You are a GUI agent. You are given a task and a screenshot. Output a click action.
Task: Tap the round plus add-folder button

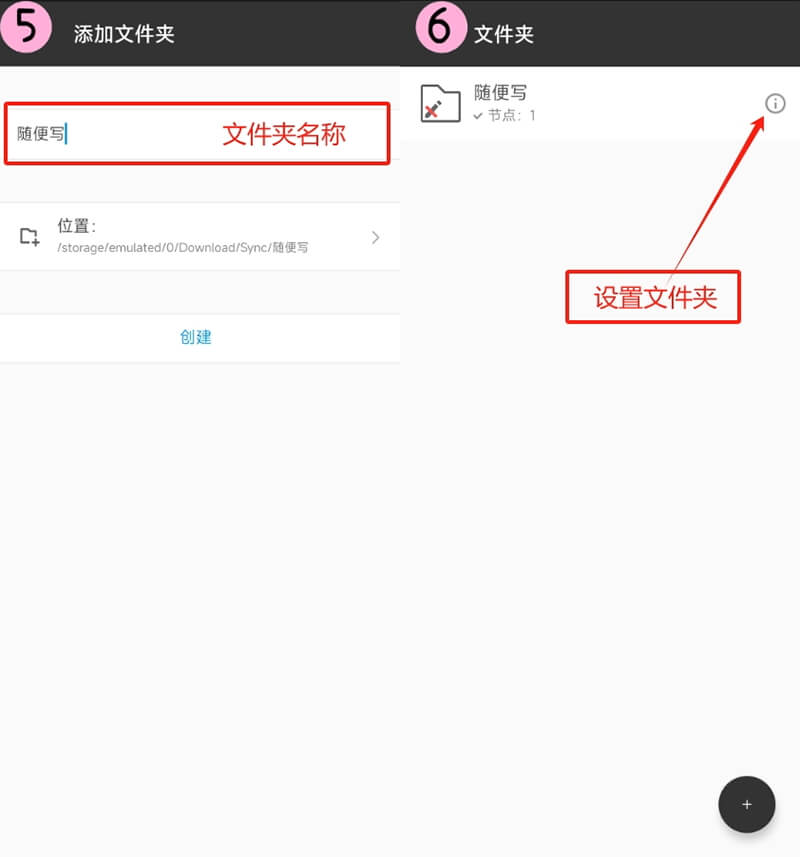point(746,805)
